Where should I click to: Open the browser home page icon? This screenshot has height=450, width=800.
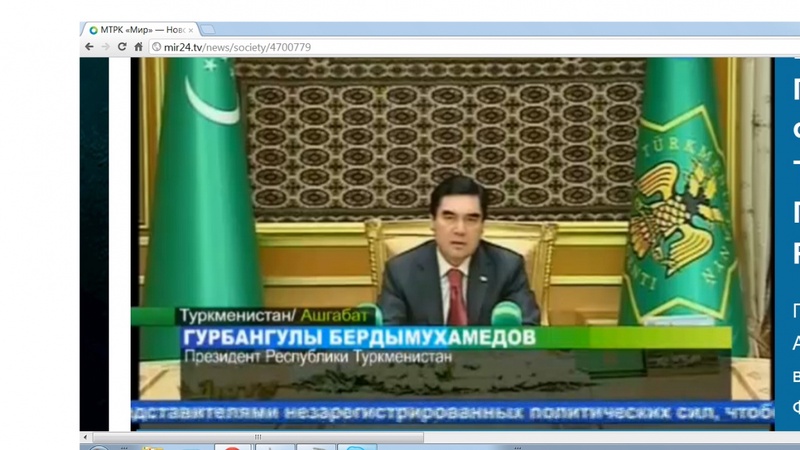(x=138, y=47)
